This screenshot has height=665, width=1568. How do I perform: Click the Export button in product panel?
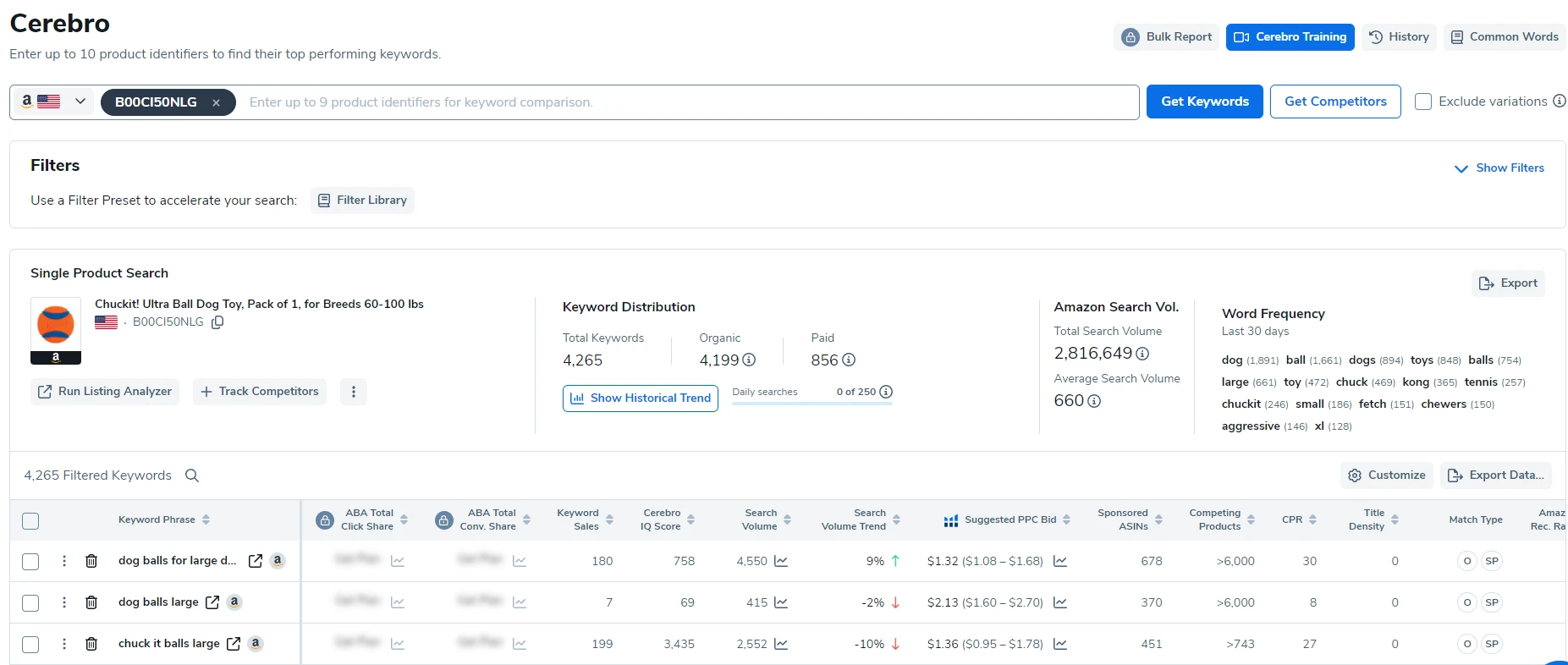pos(1508,283)
